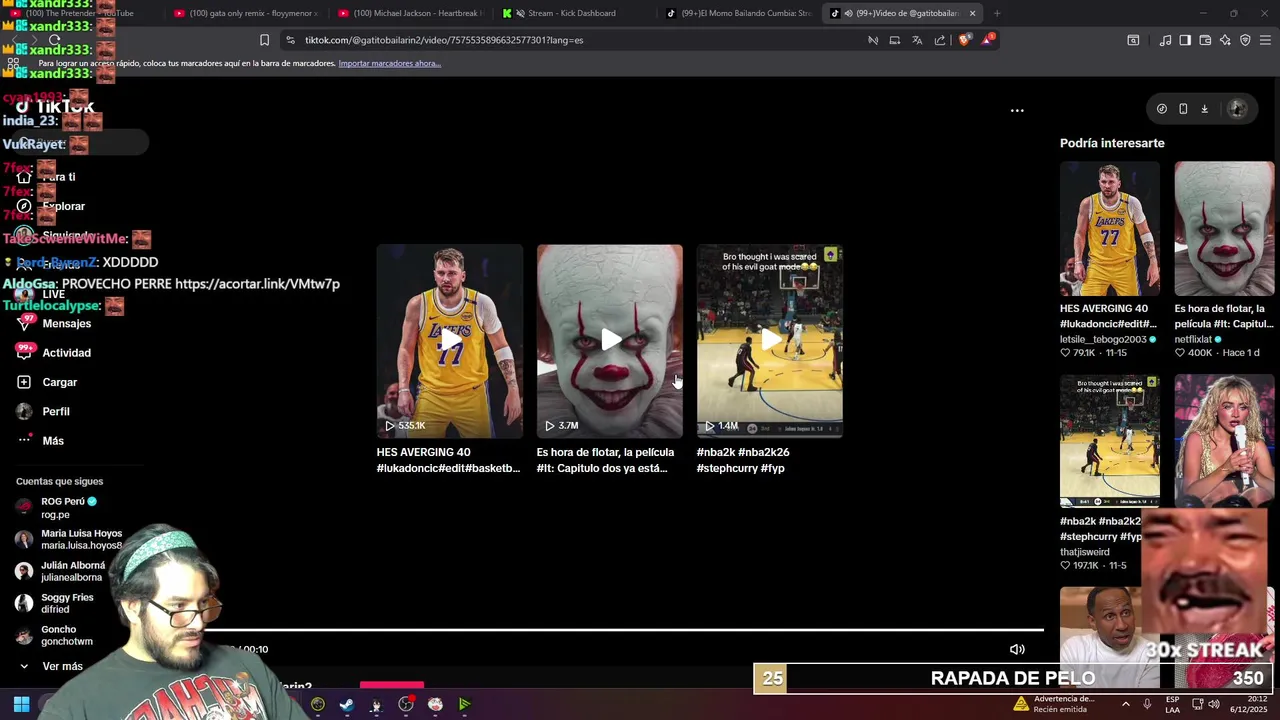This screenshot has width=1280, height=720.
Task: Switch to 'gata only remix' tab
Action: (x=246, y=13)
